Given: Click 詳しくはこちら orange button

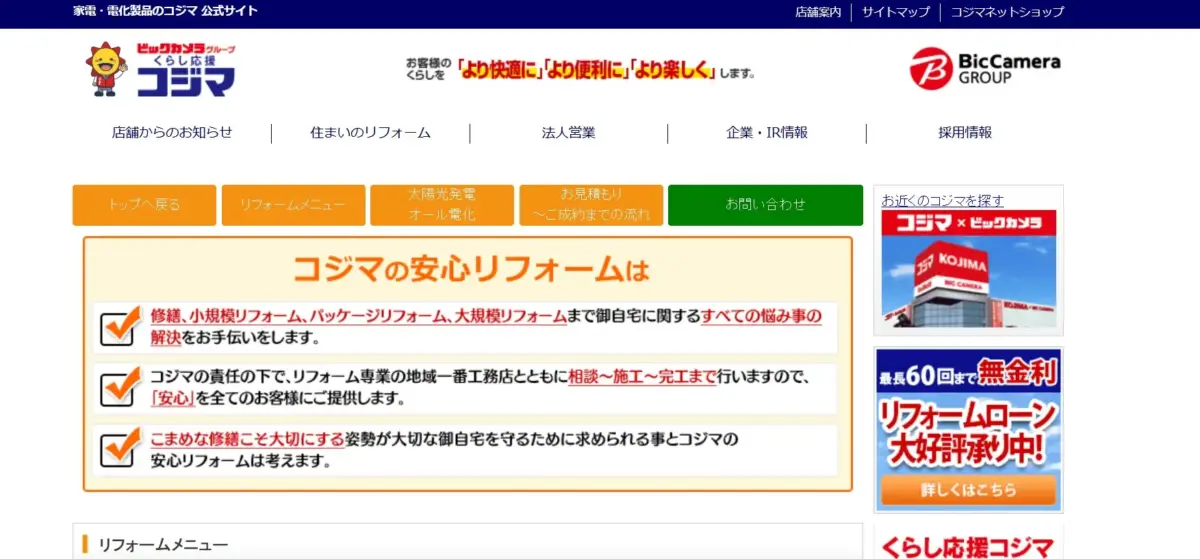Looking at the screenshot, I should pyautogui.click(x=968, y=490).
